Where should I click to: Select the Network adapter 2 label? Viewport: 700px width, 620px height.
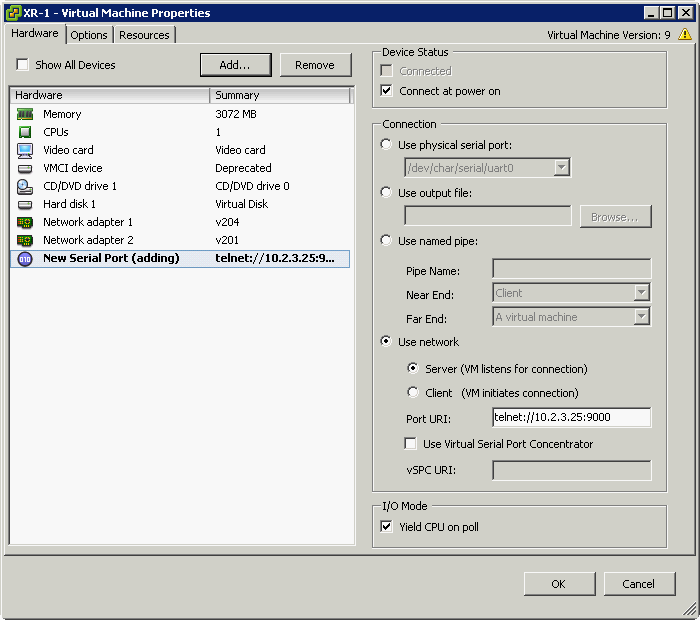(88, 240)
